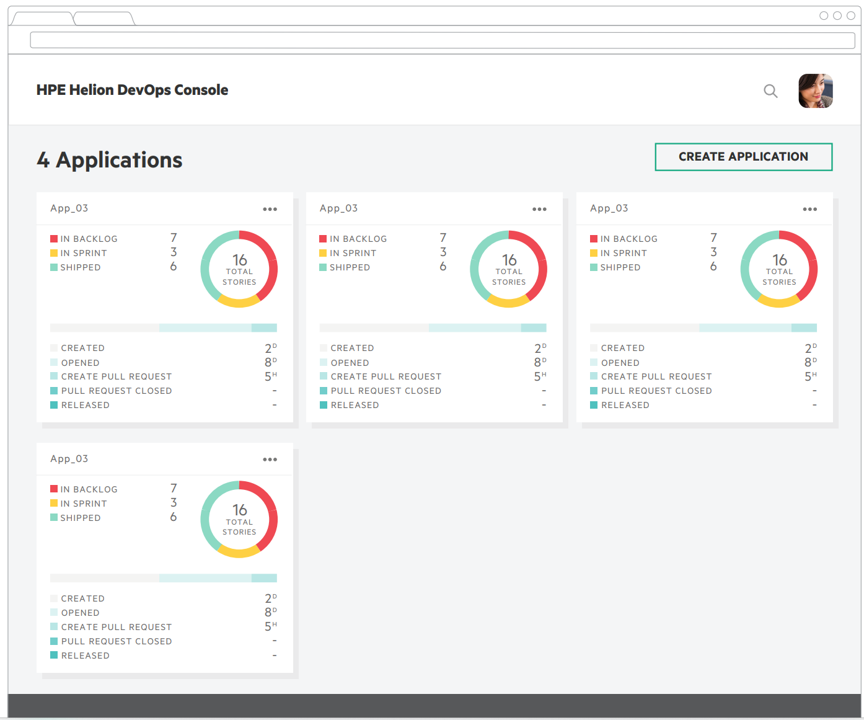
Task: Open the first App_03 card title
Action: 69,208
